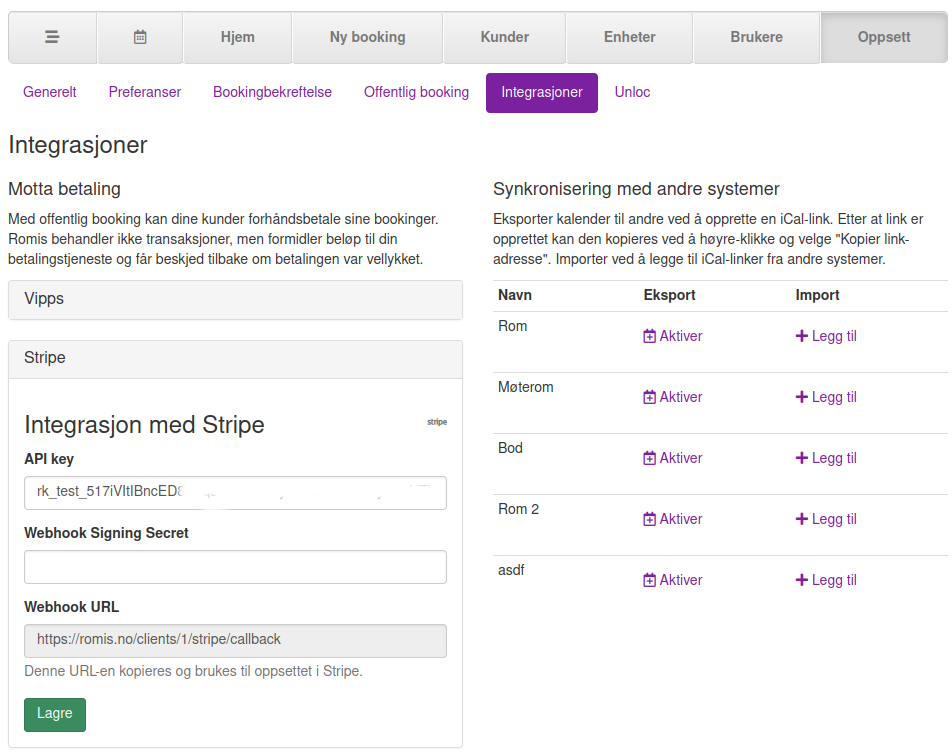This screenshot has width=952, height=756.
Task: Open the Kunder tab
Action: (505, 37)
